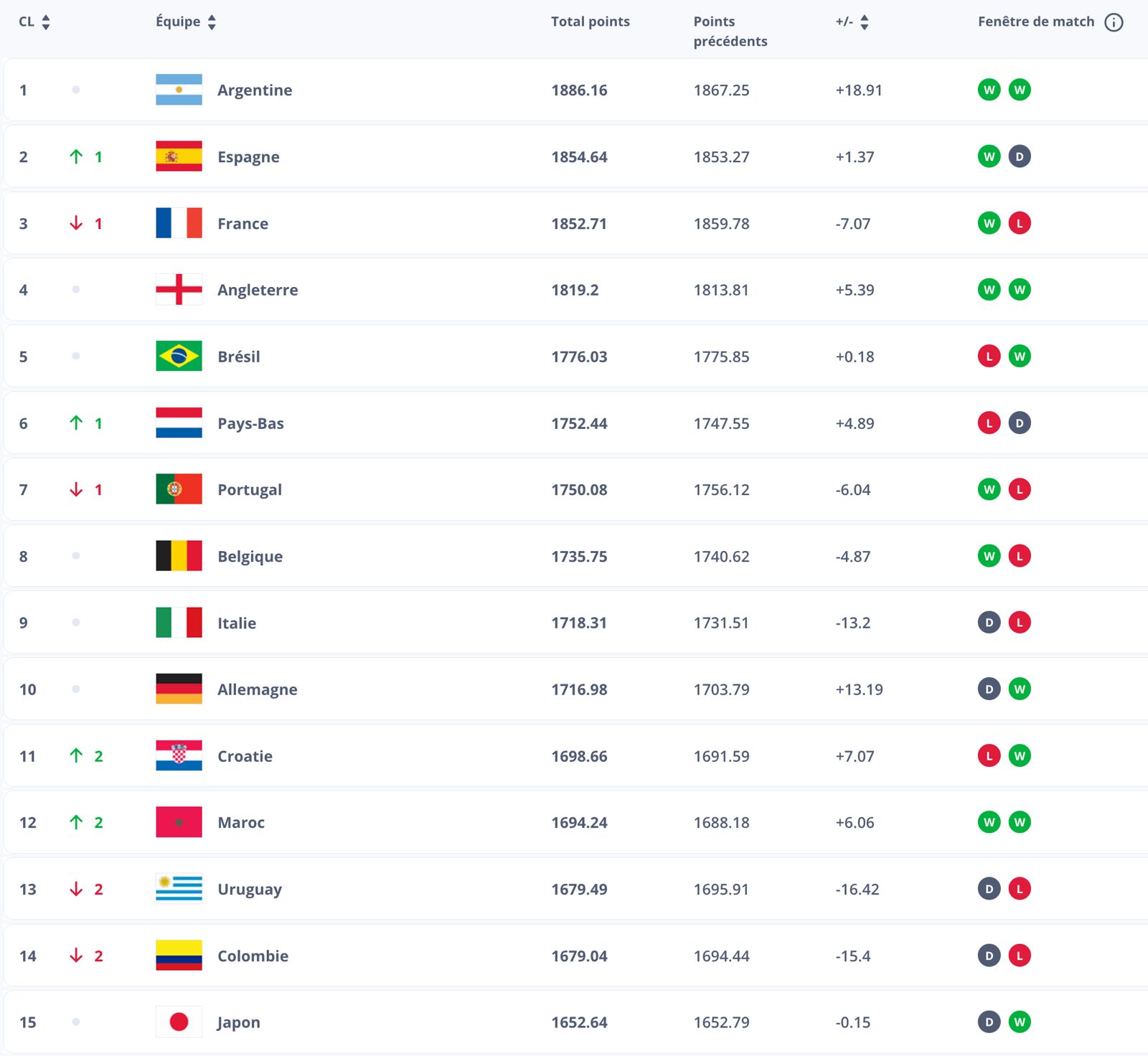Select the Total points column header
The width and height of the screenshot is (1148, 1056).
(x=591, y=22)
